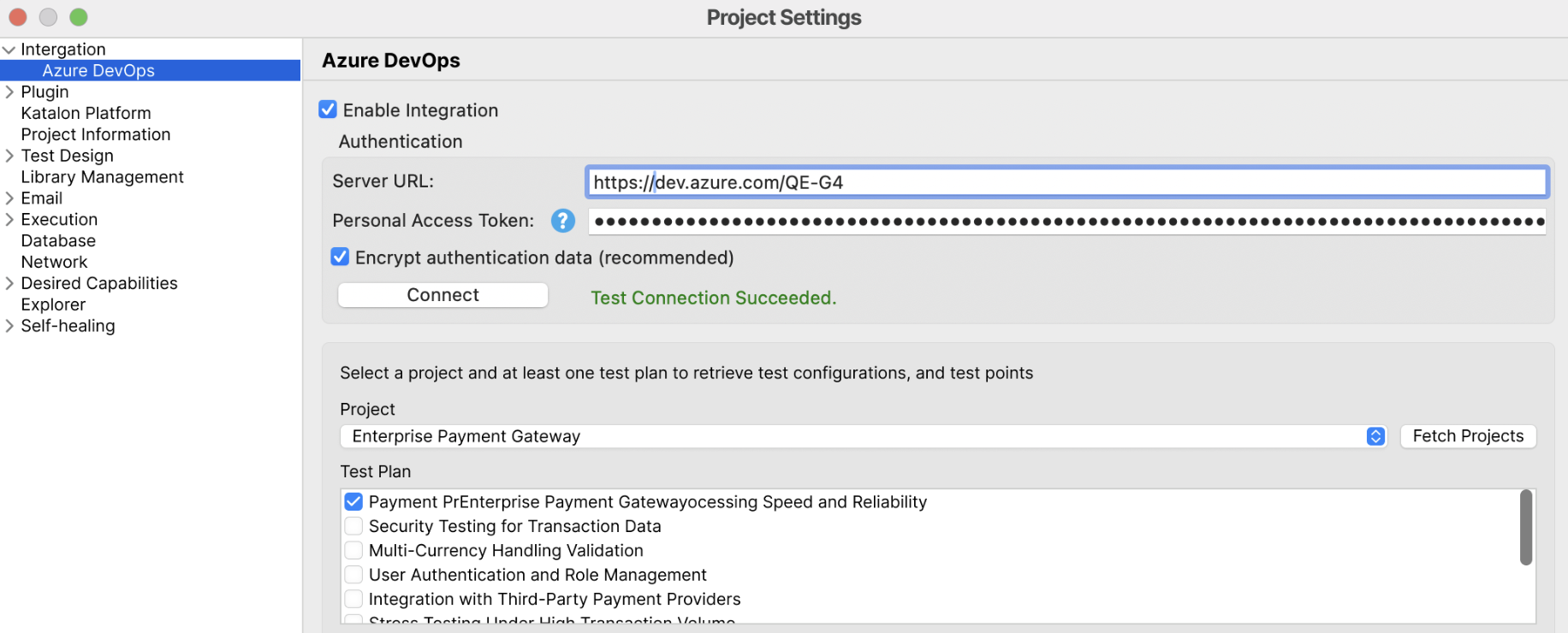Uncheck Payment Processing Speed test plan
Image resolution: width=1568 pixels, height=633 pixels.
click(353, 501)
